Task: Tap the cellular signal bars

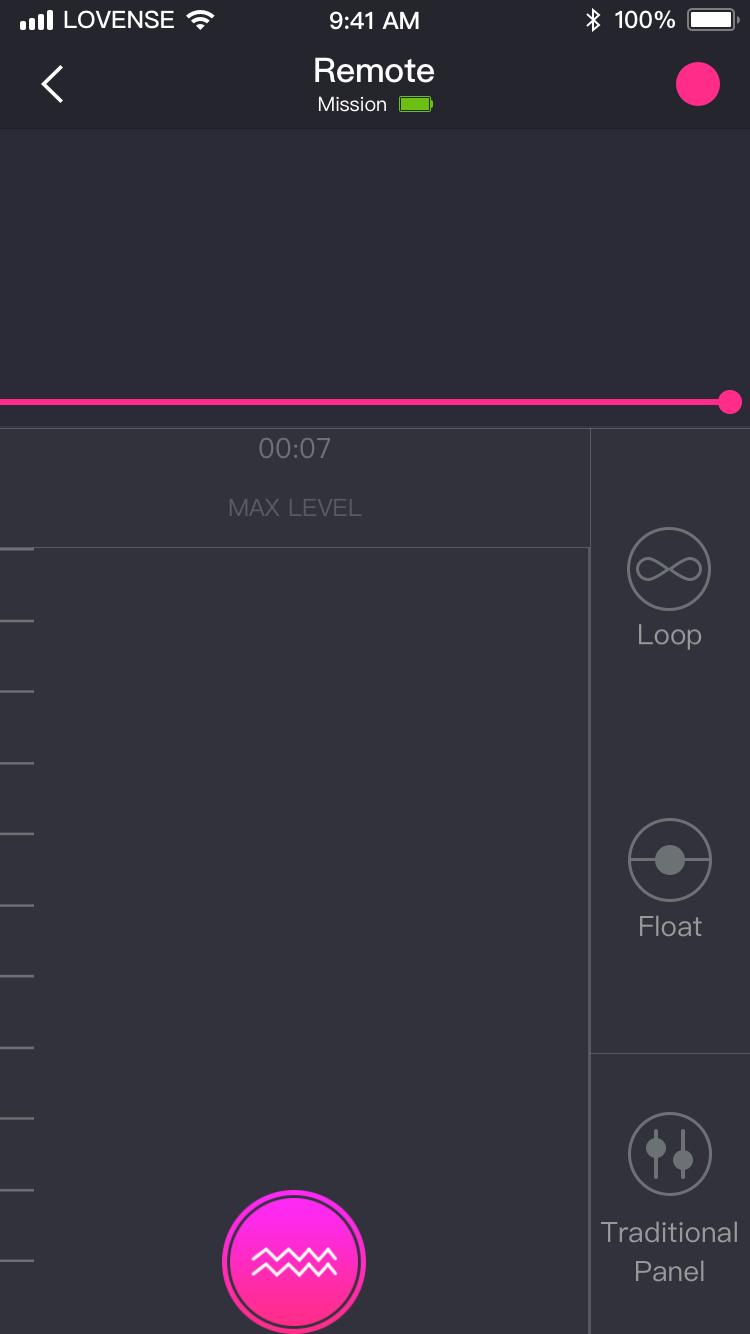Action: 36,20
